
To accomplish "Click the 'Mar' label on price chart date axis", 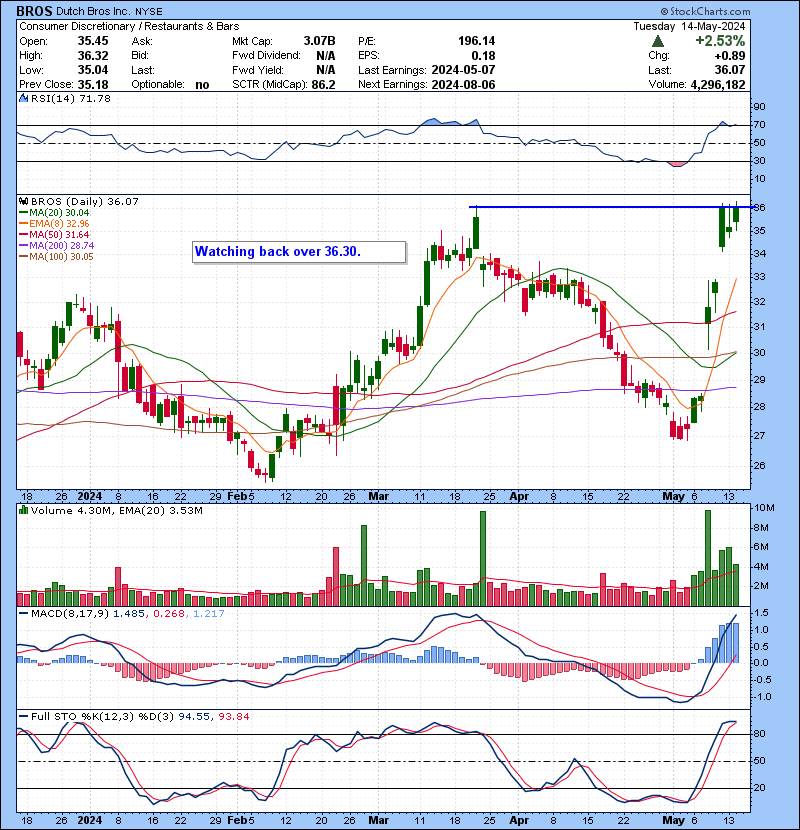I will 379,497.
